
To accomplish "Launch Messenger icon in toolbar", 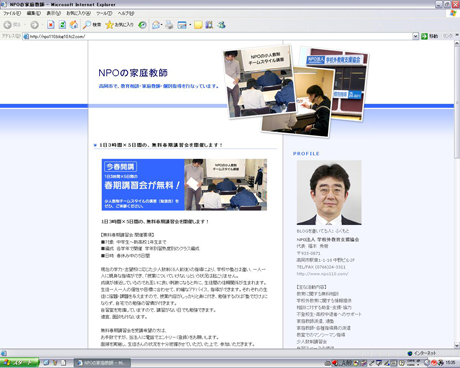I will click(221, 25).
